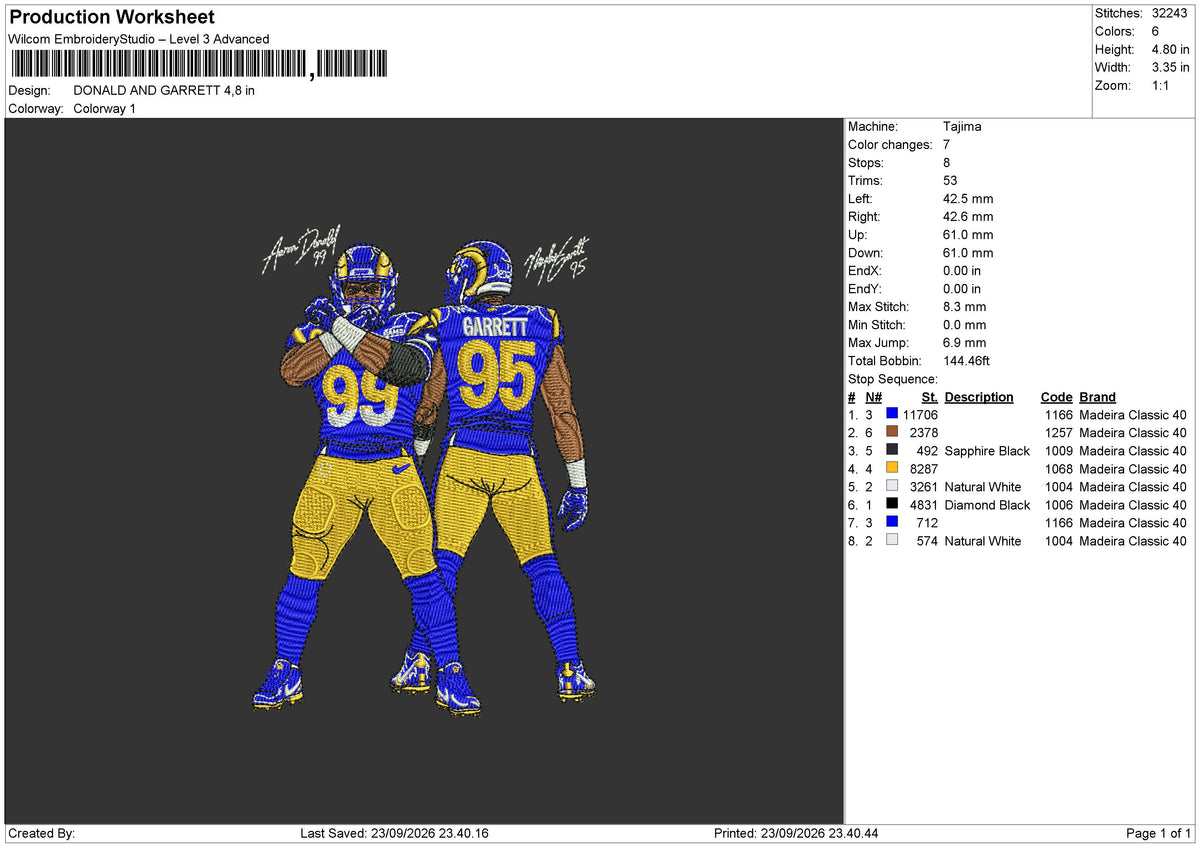Click the 'St.' column header

[929, 397]
